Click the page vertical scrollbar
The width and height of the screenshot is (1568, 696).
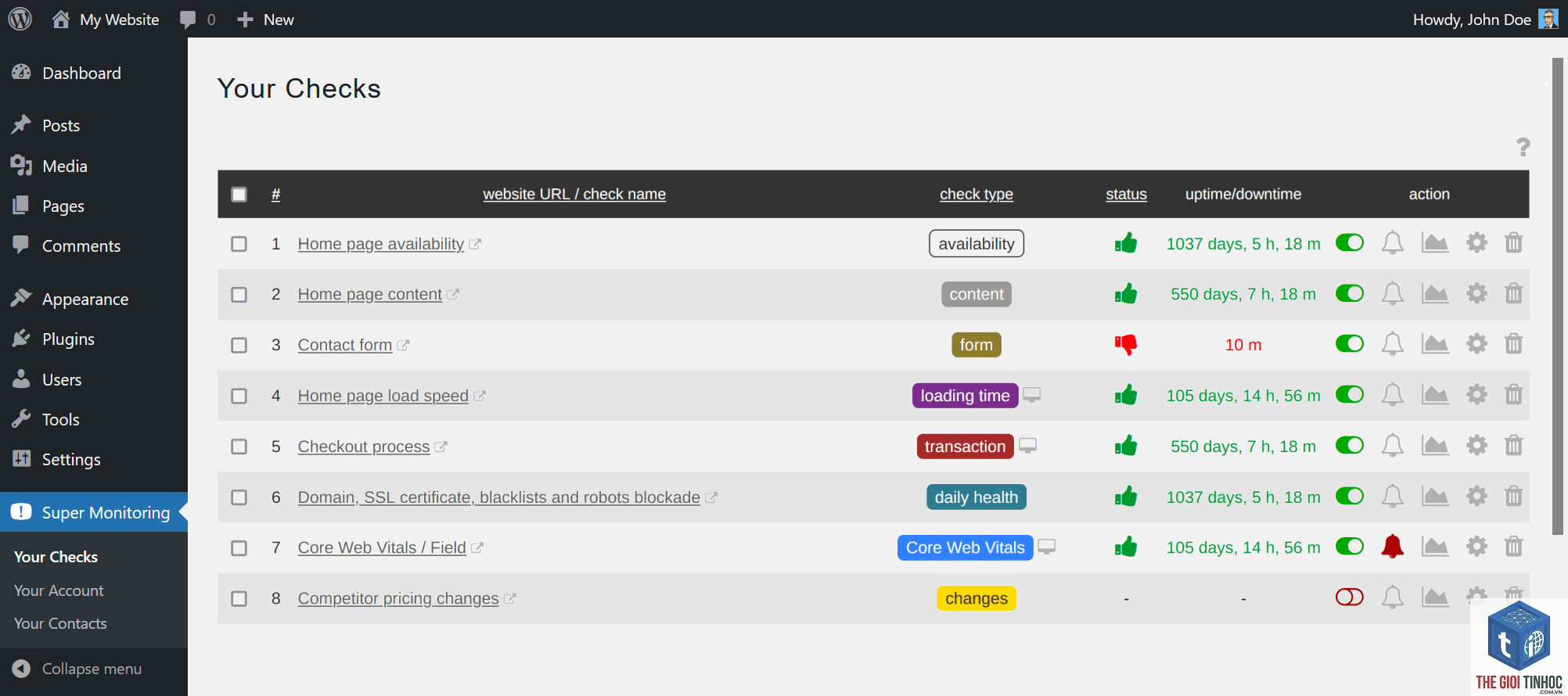[x=1557, y=296]
